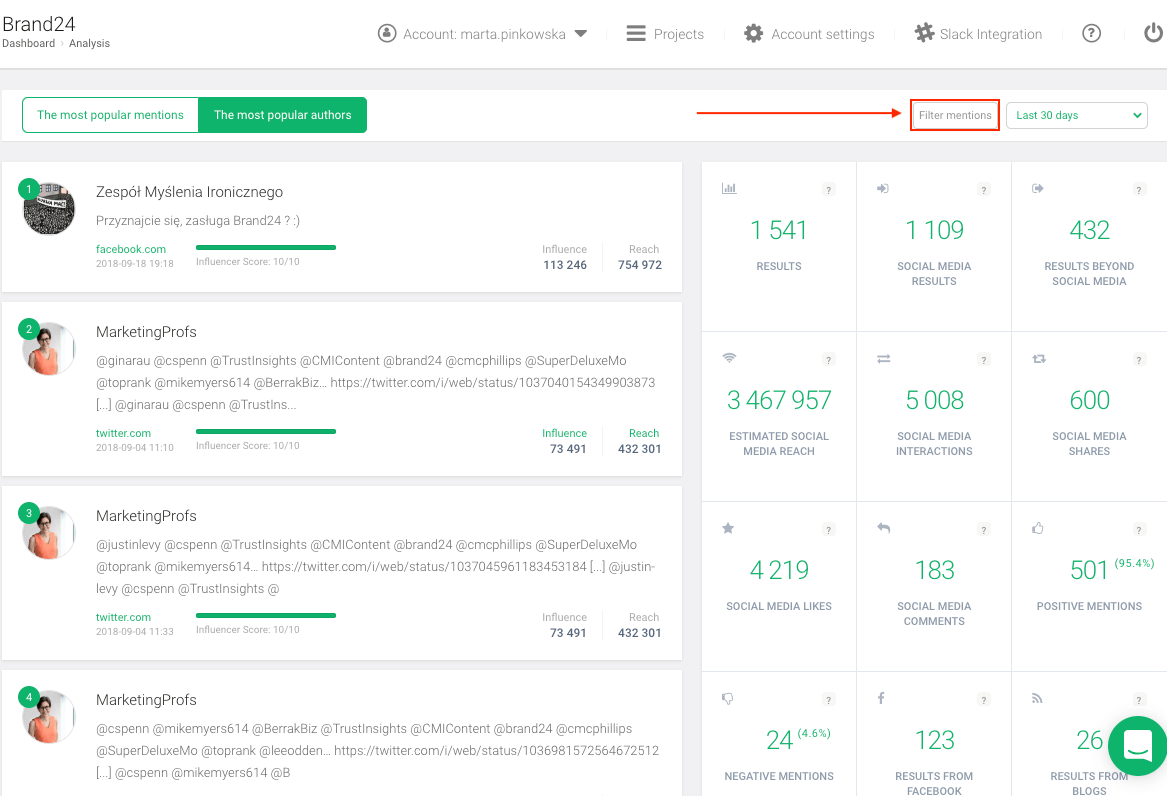Open Account settings menu item

pyautogui.click(x=822, y=34)
